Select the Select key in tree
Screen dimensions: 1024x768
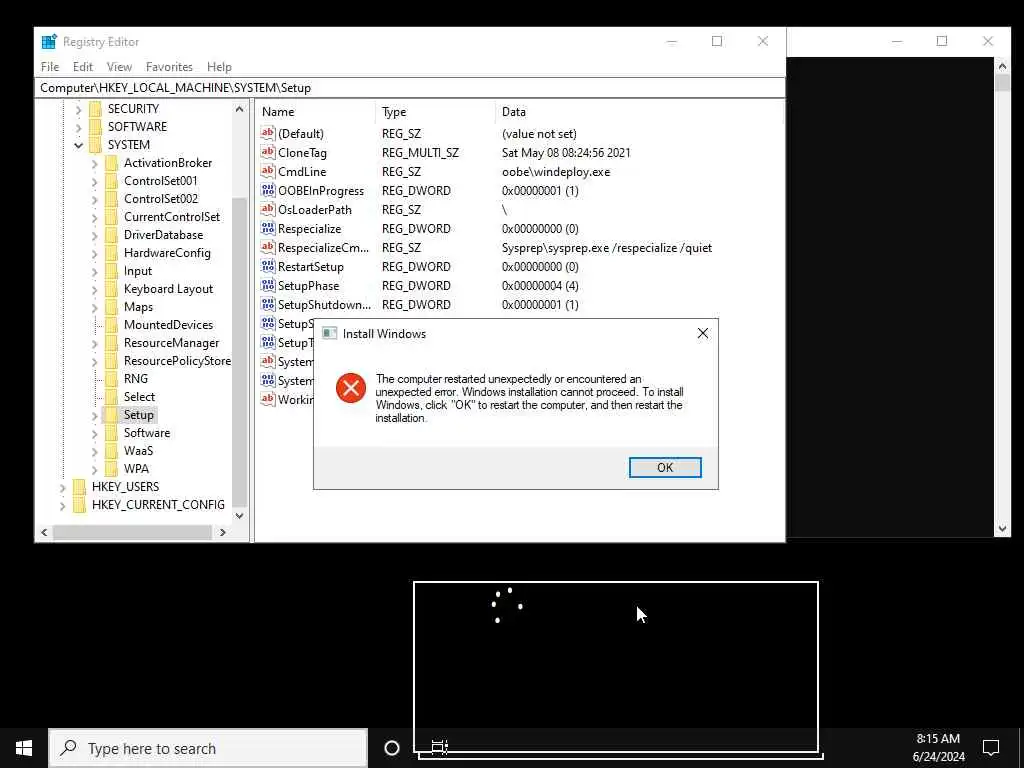139,396
